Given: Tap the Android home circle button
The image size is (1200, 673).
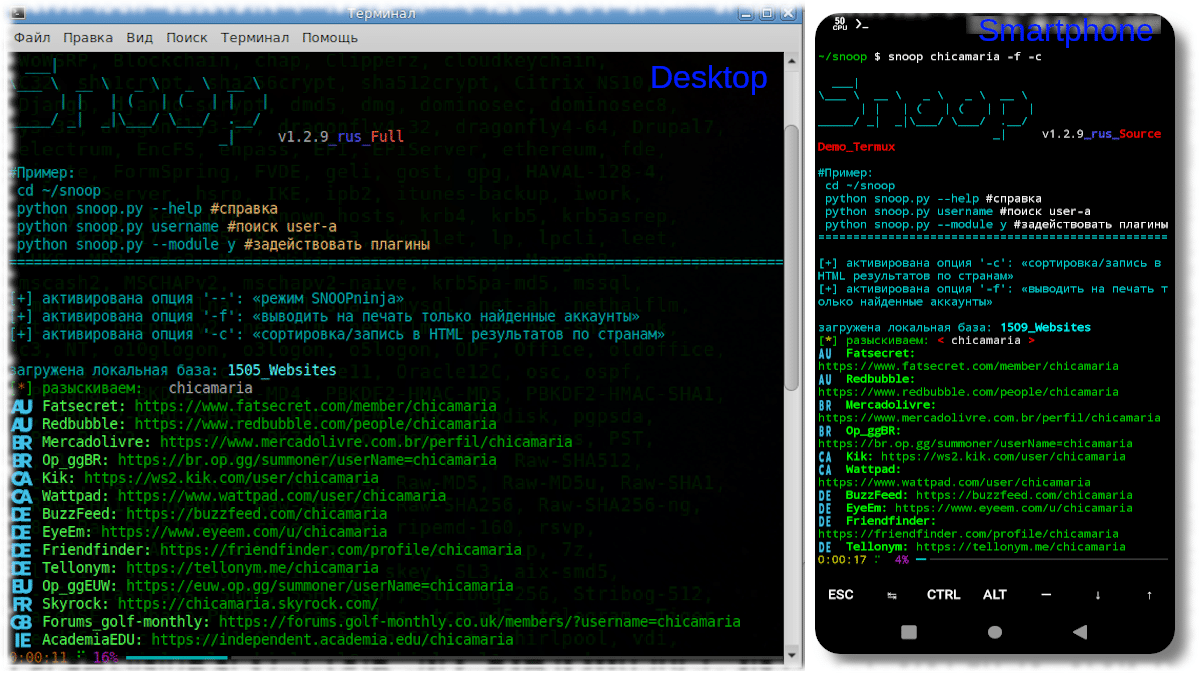Looking at the screenshot, I should click(994, 632).
